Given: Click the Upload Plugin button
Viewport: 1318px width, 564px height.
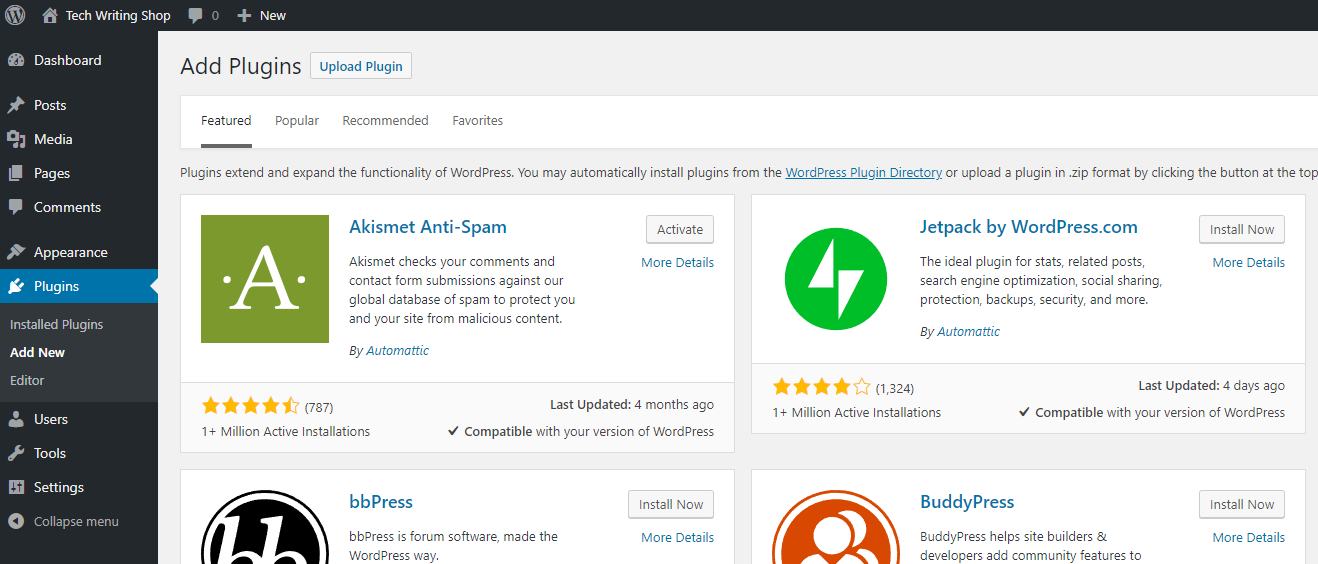Looking at the screenshot, I should coord(361,66).
